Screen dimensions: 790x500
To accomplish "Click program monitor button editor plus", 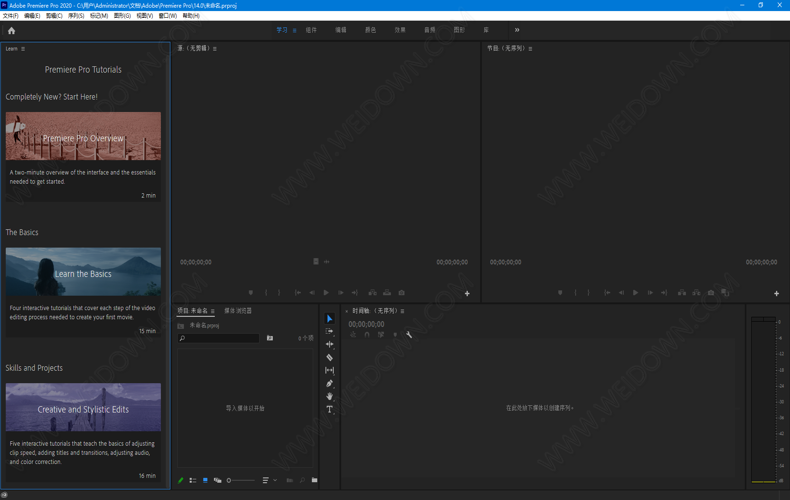I will (x=776, y=293).
